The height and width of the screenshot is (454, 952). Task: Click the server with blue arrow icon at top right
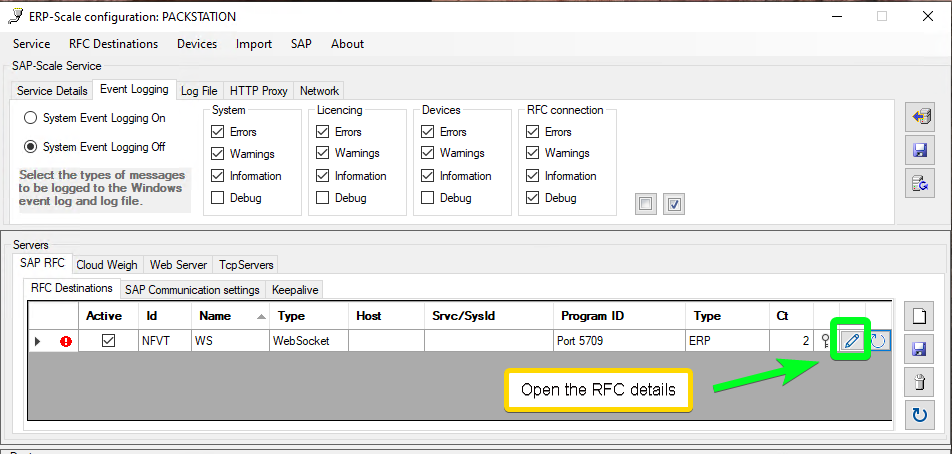click(x=919, y=117)
